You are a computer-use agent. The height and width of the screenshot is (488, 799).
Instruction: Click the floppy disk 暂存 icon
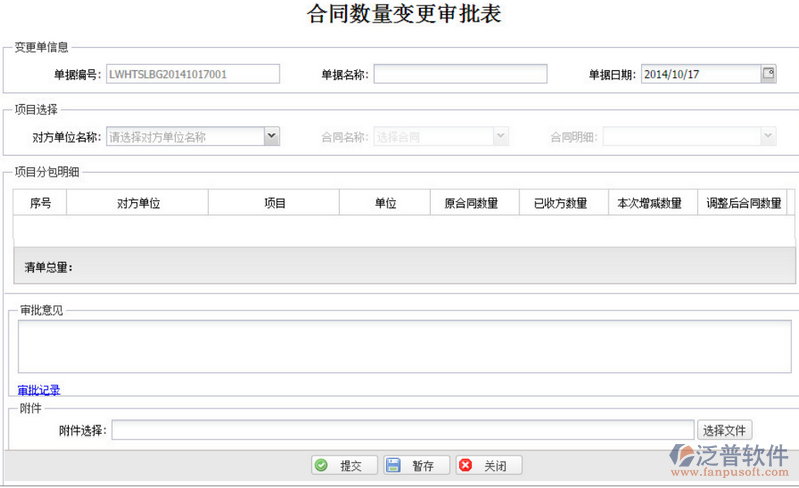pos(393,465)
